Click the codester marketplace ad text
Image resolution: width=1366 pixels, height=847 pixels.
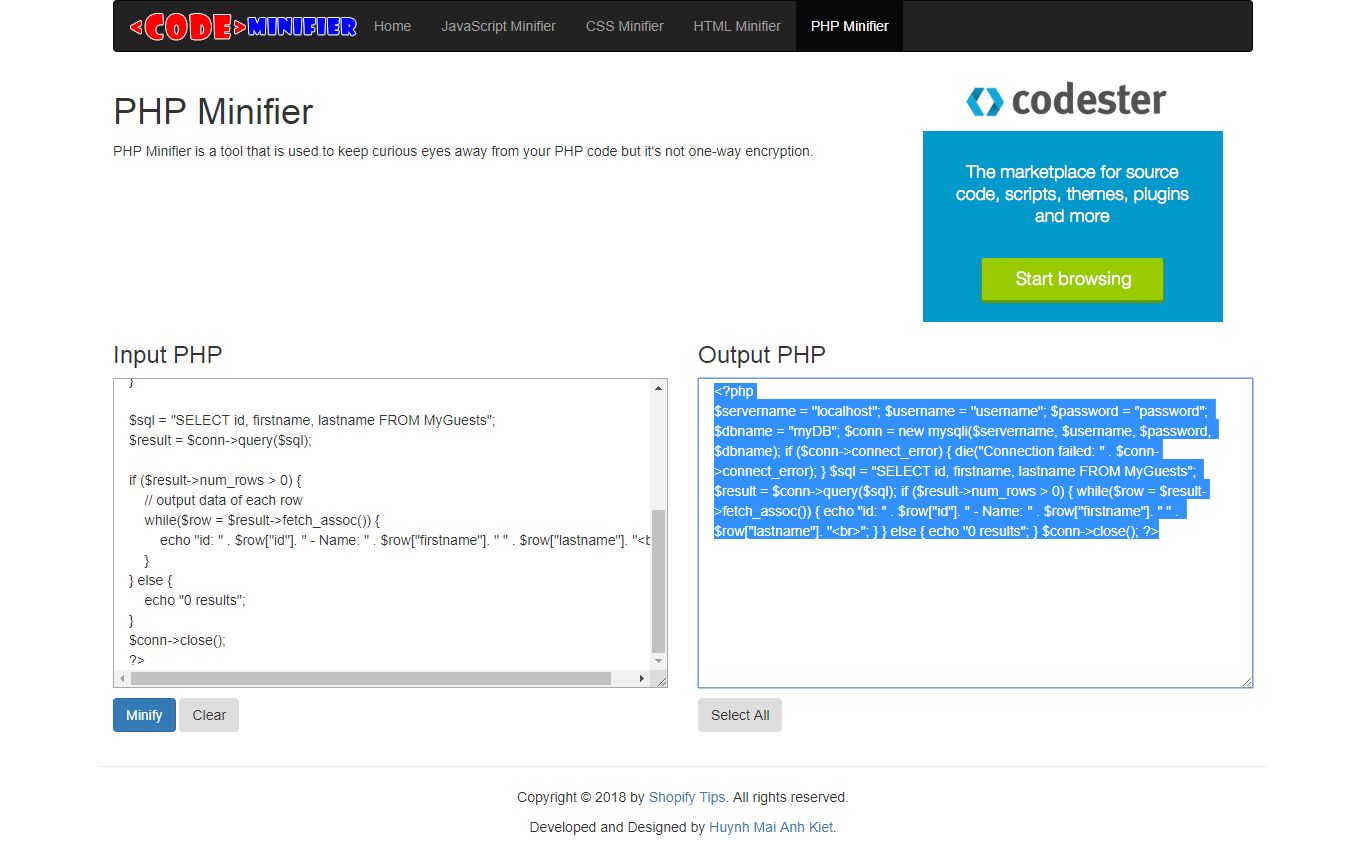1072,194
